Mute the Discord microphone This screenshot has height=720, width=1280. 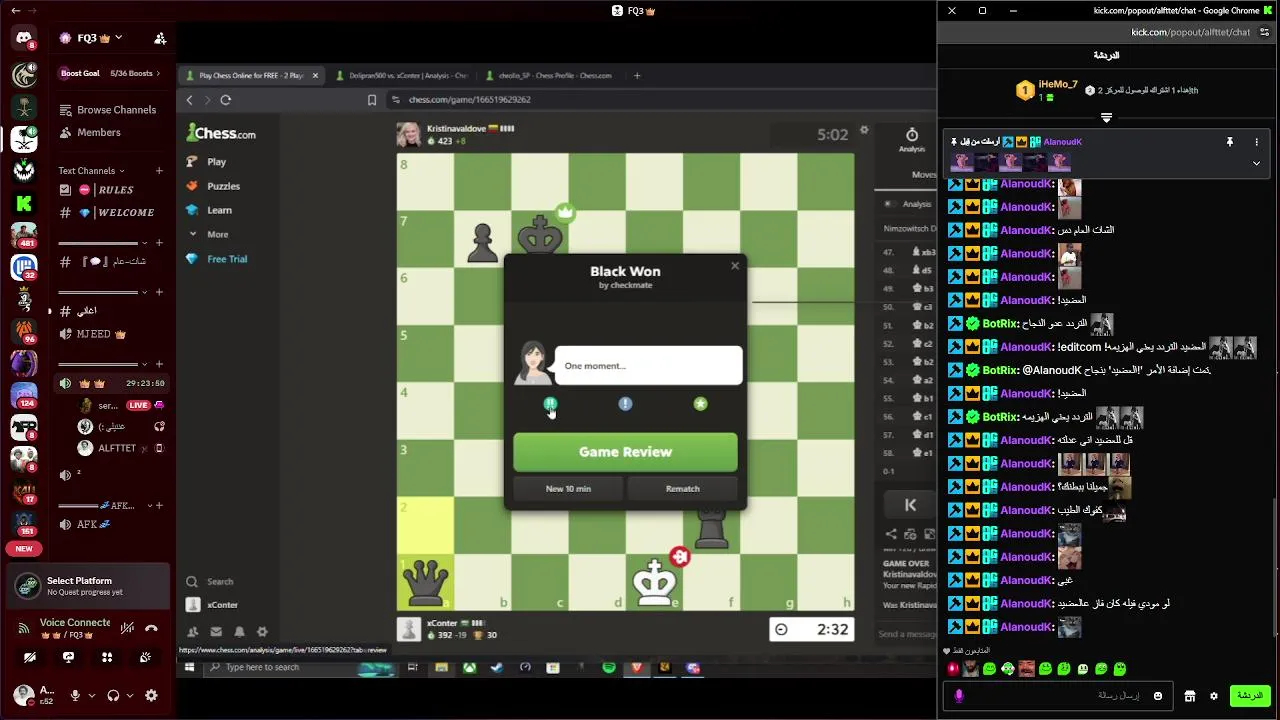click(74, 695)
